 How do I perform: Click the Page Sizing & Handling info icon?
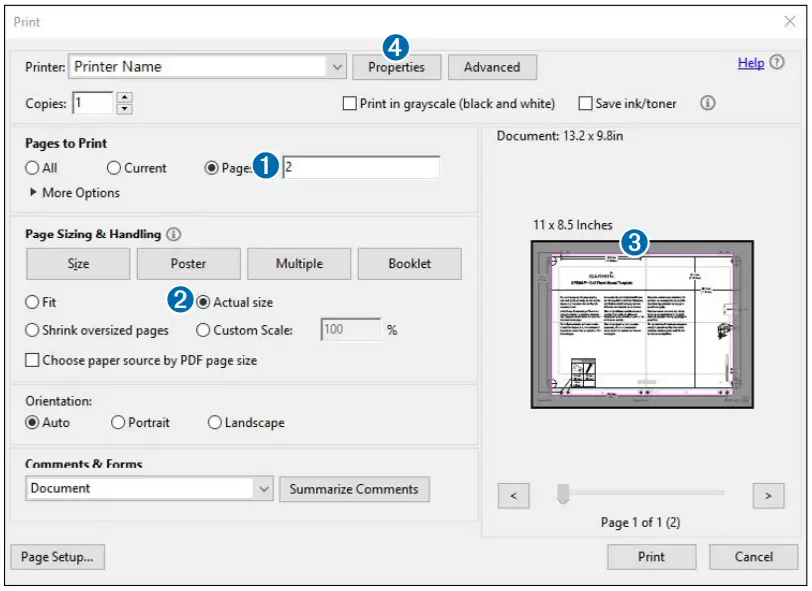point(174,234)
